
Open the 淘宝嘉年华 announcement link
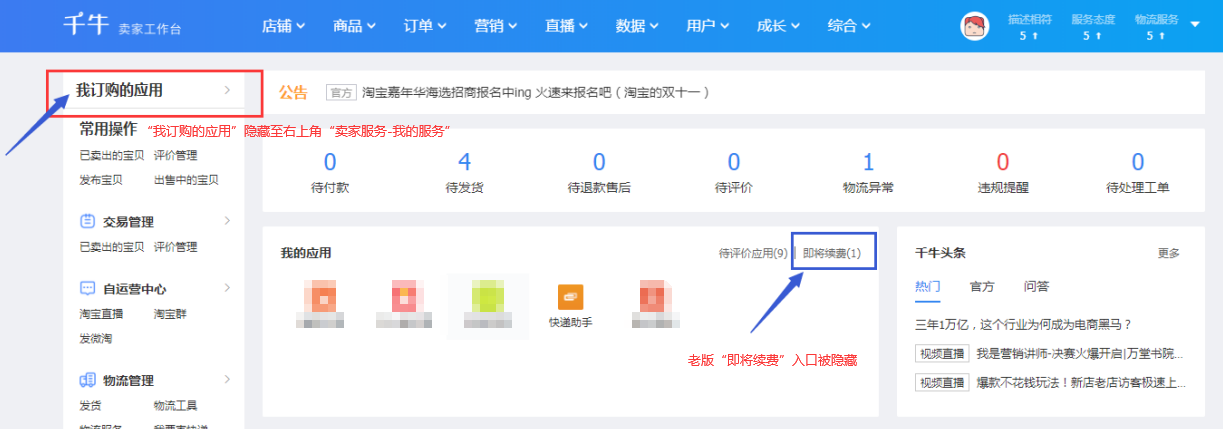tap(535, 92)
